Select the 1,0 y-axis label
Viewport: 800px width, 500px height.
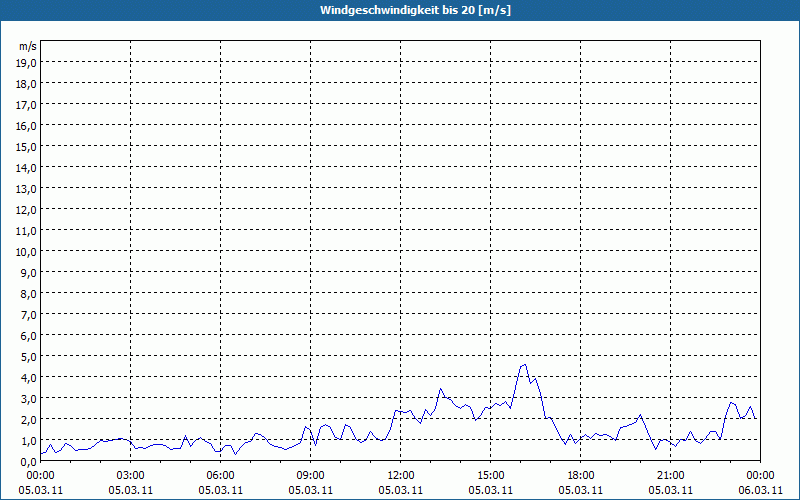[30, 441]
